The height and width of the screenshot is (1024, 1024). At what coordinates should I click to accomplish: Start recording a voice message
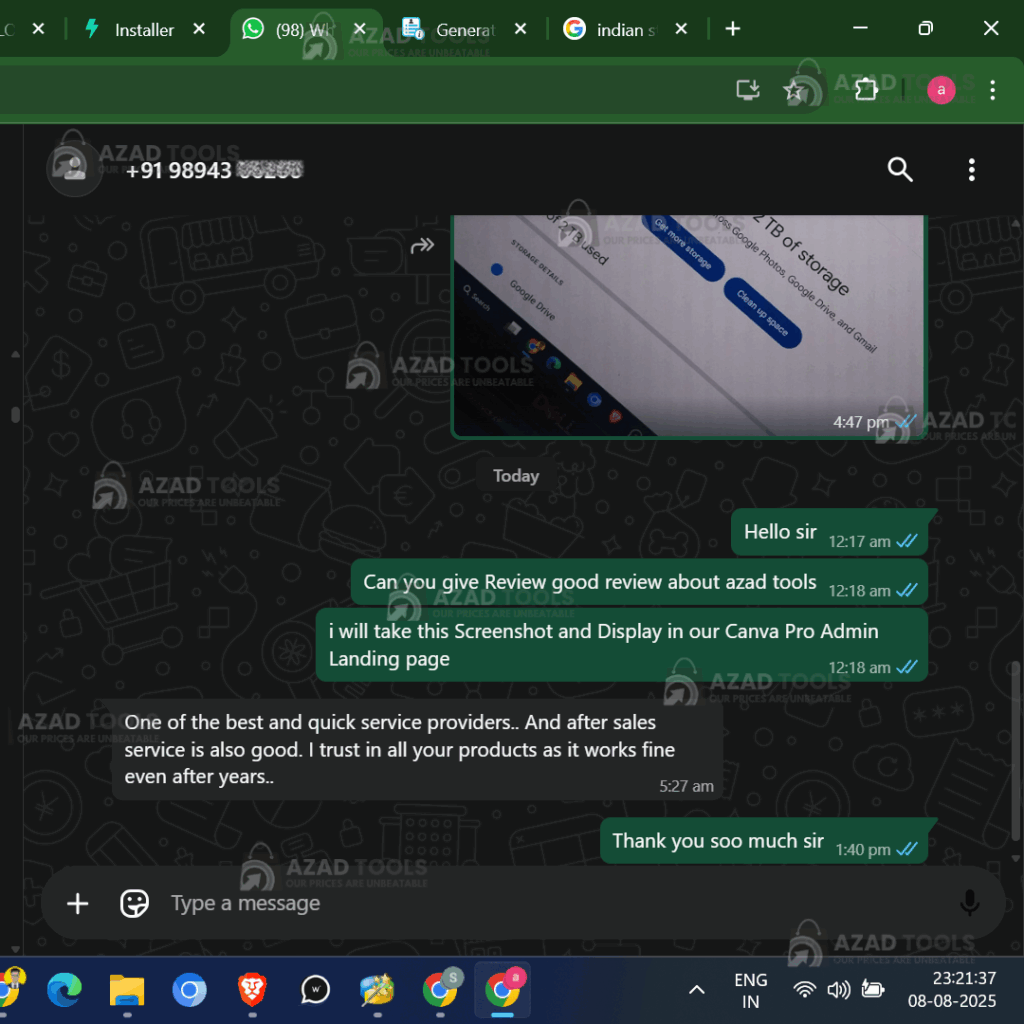coord(969,903)
